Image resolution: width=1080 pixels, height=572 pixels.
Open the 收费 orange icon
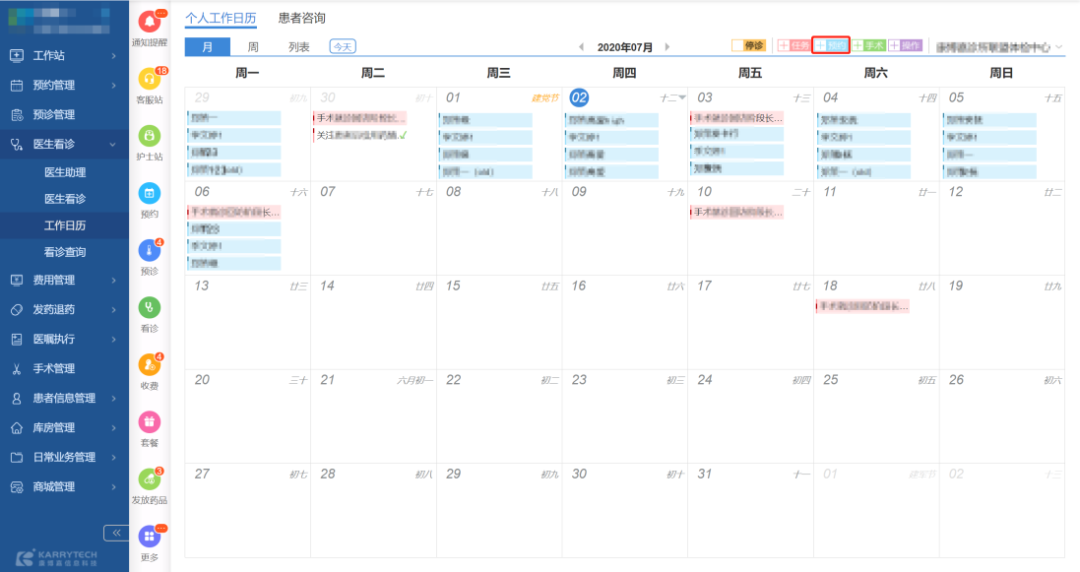click(149, 365)
